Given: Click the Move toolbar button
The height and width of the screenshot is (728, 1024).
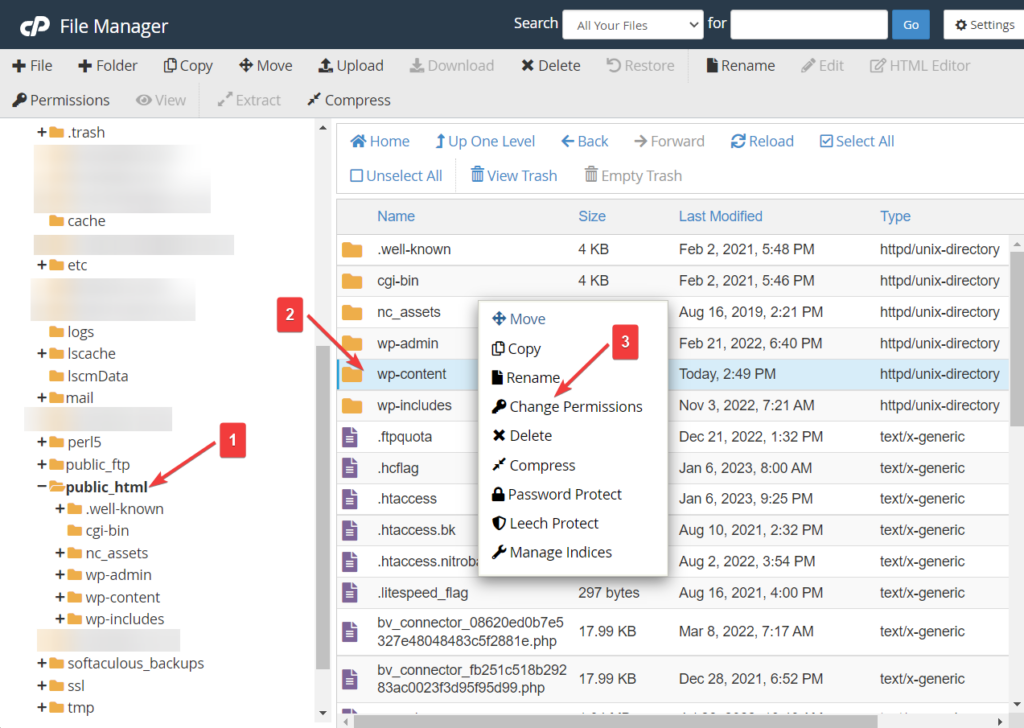Looking at the screenshot, I should [266, 65].
